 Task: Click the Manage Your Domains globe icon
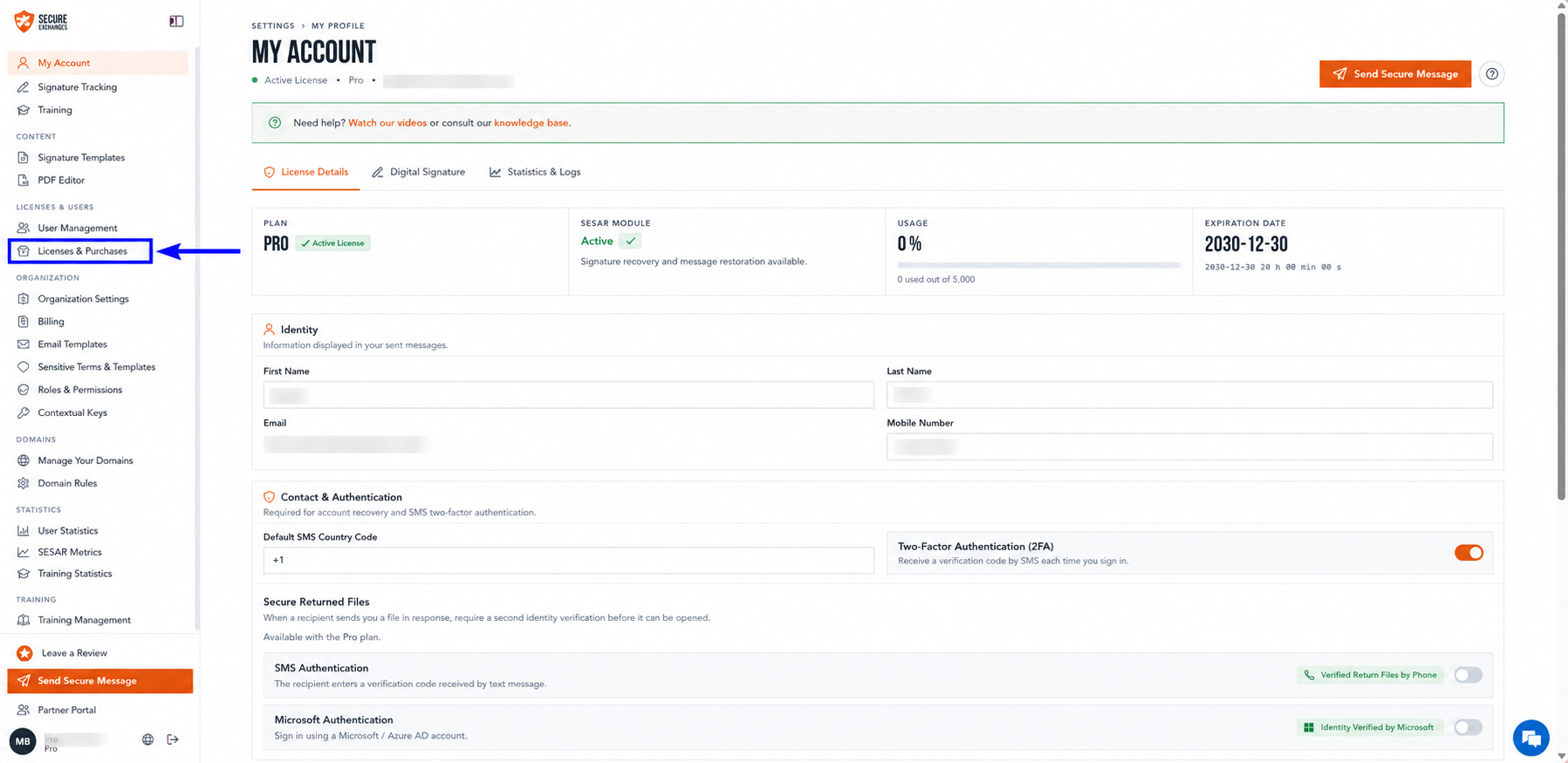click(24, 460)
